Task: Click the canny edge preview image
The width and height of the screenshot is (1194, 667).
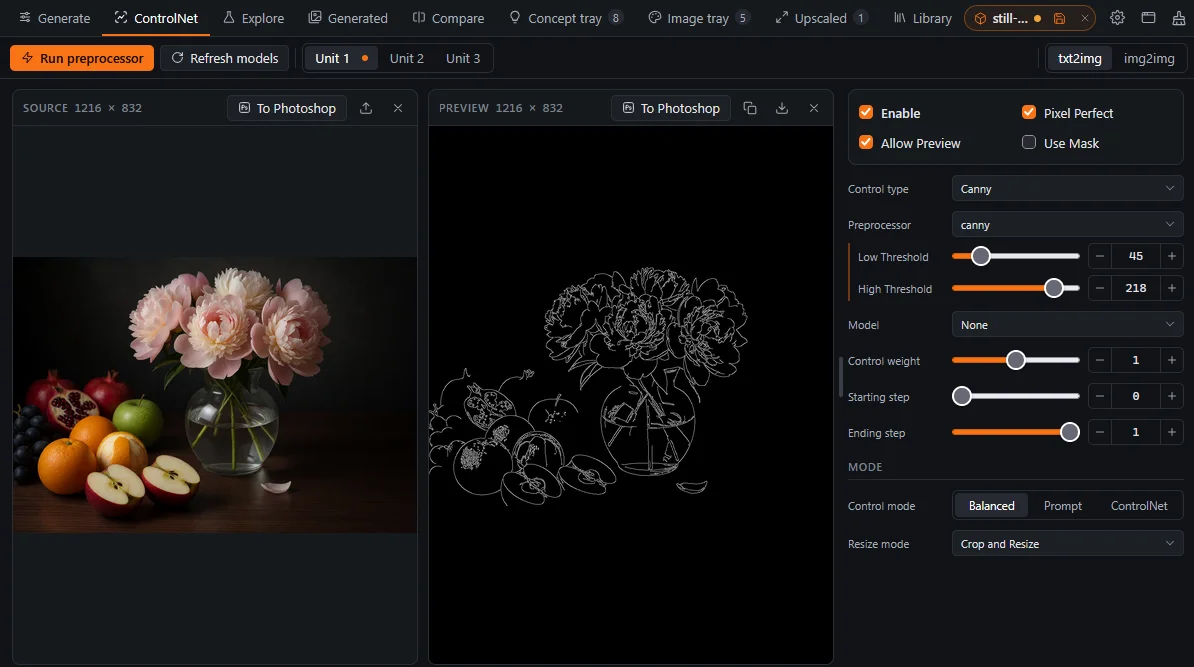Action: (631, 394)
